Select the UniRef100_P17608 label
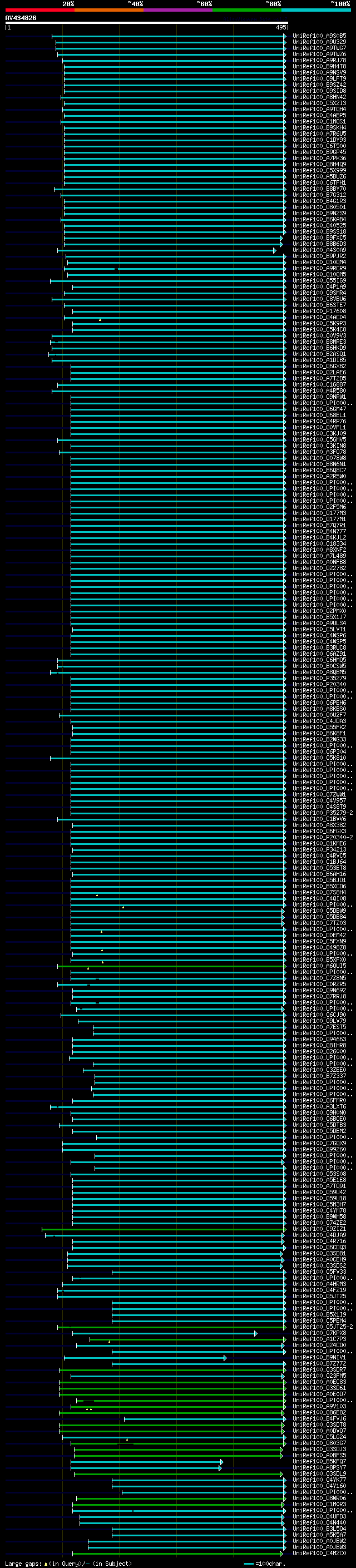 click(319, 311)
